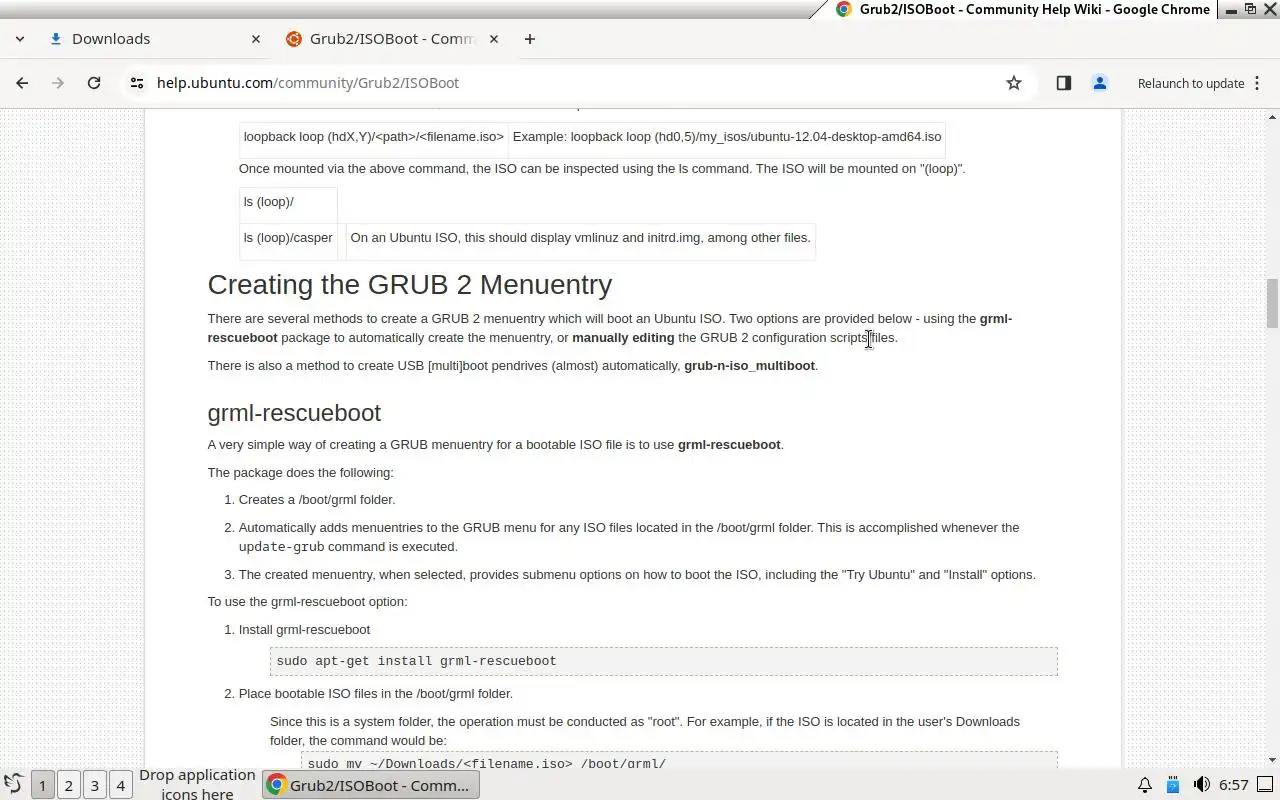
Task: Close the Downloads tab
Action: click(256, 39)
